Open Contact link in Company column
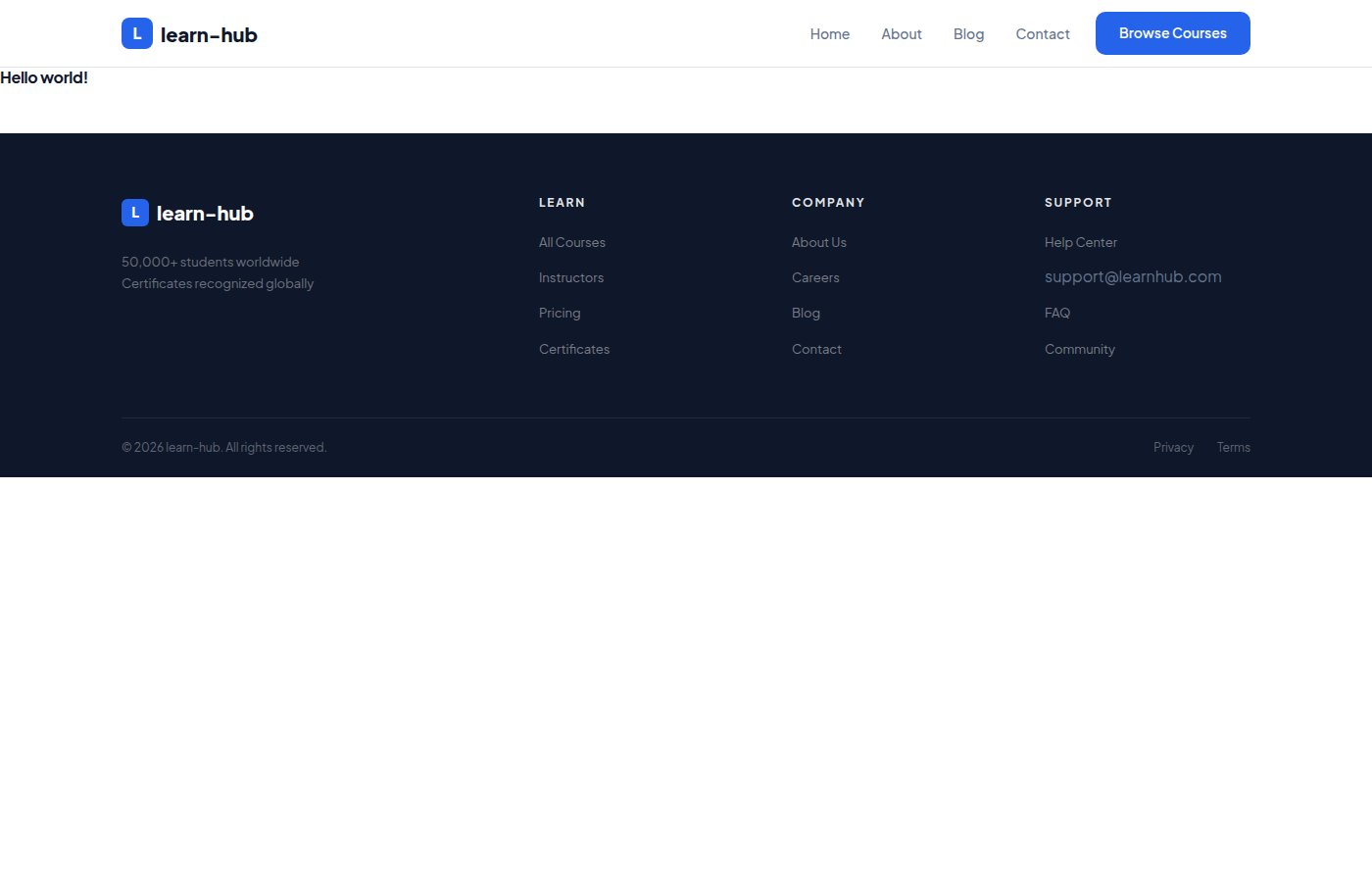This screenshot has height=882, width=1372. pyautogui.click(x=816, y=349)
